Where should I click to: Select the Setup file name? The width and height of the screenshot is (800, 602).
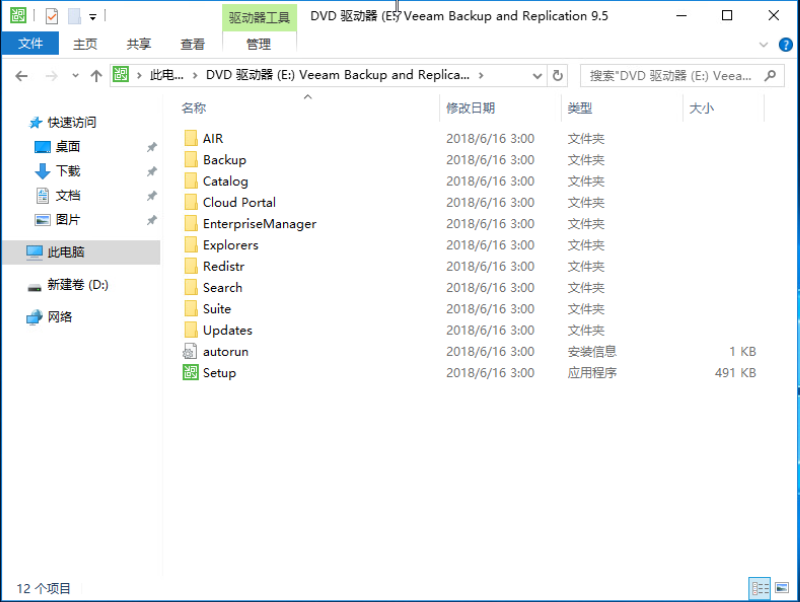point(219,373)
